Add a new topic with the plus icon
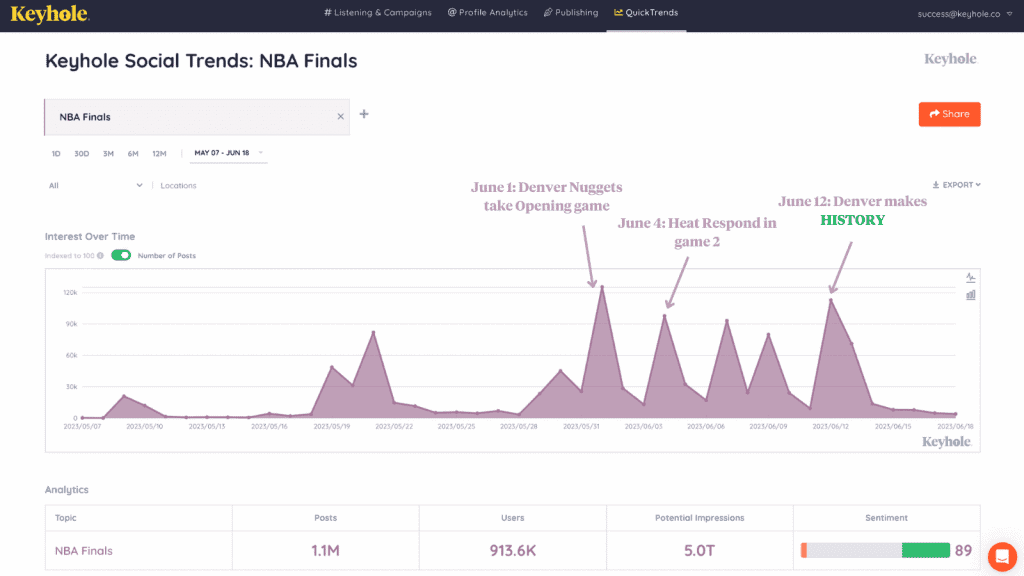Screen dimensions: 1024x576 click(x=364, y=114)
